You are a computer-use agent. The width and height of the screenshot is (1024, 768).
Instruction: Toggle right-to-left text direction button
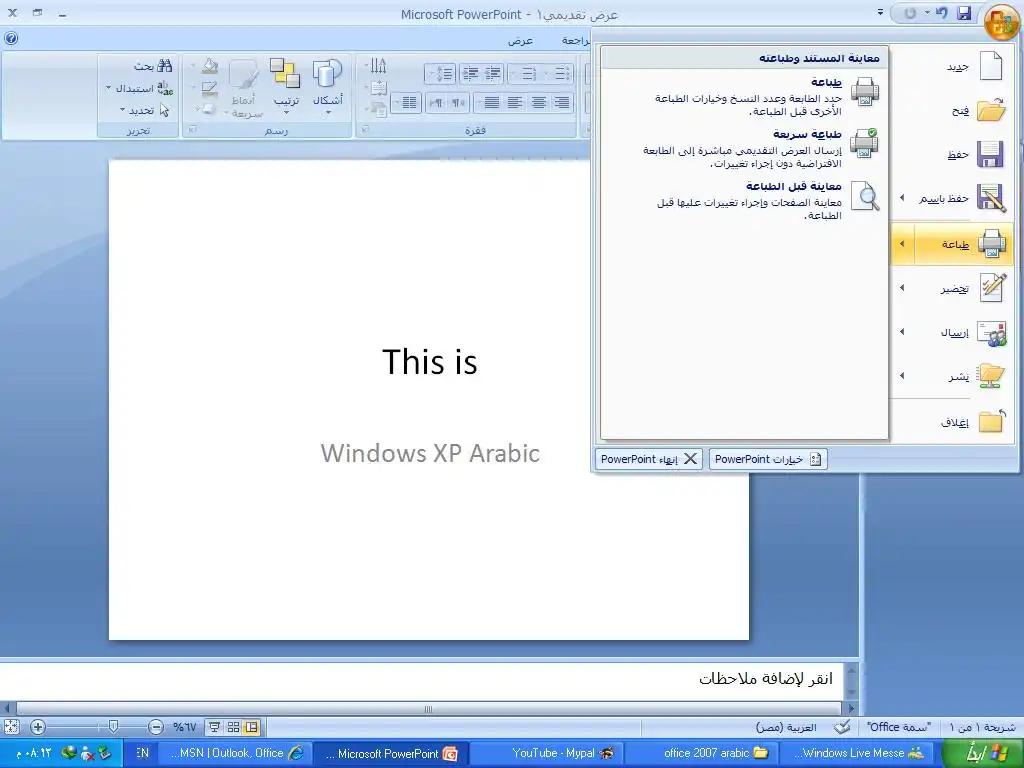[x=458, y=103]
